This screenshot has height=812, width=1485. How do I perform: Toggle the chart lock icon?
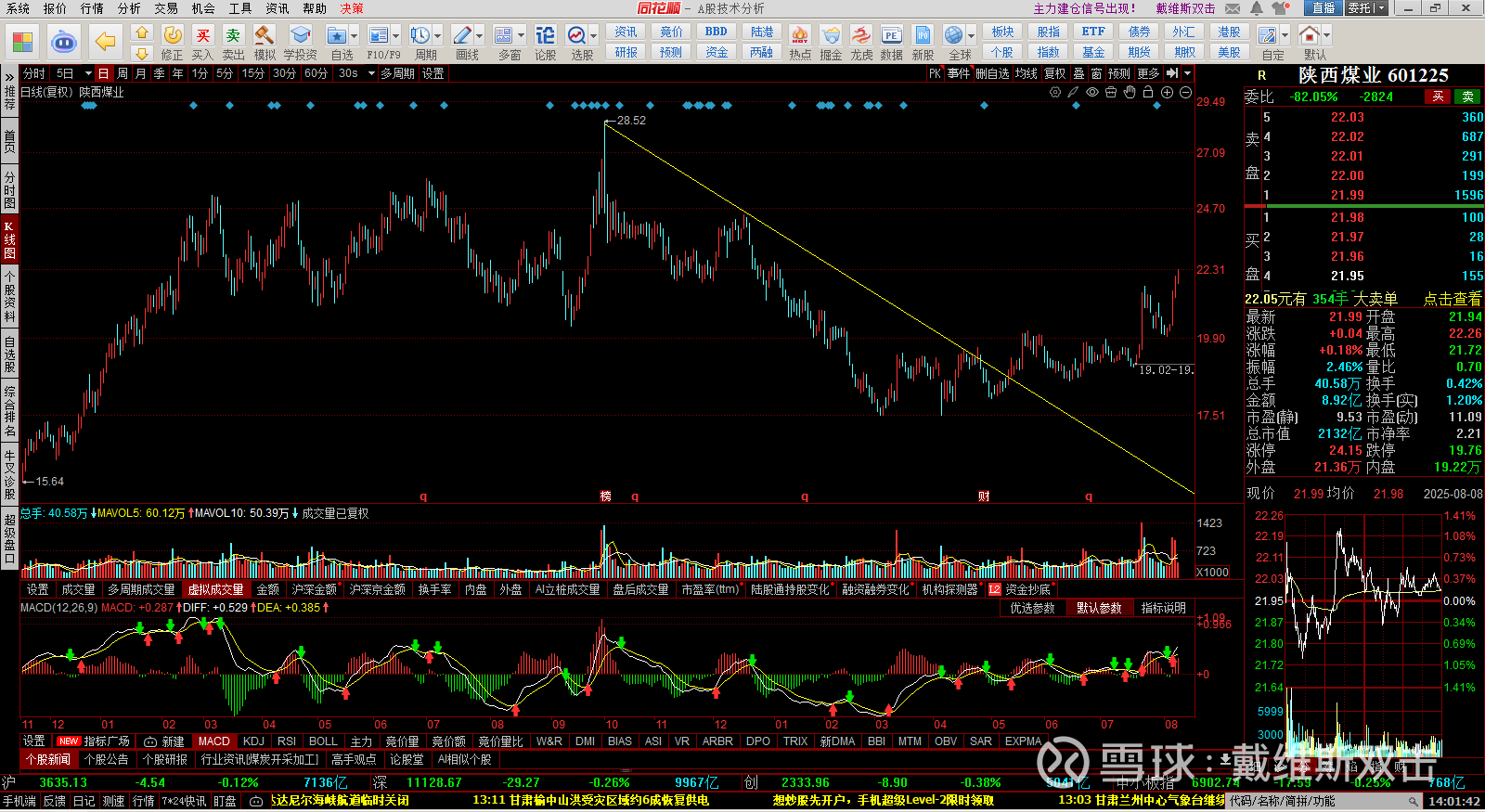click(1148, 92)
